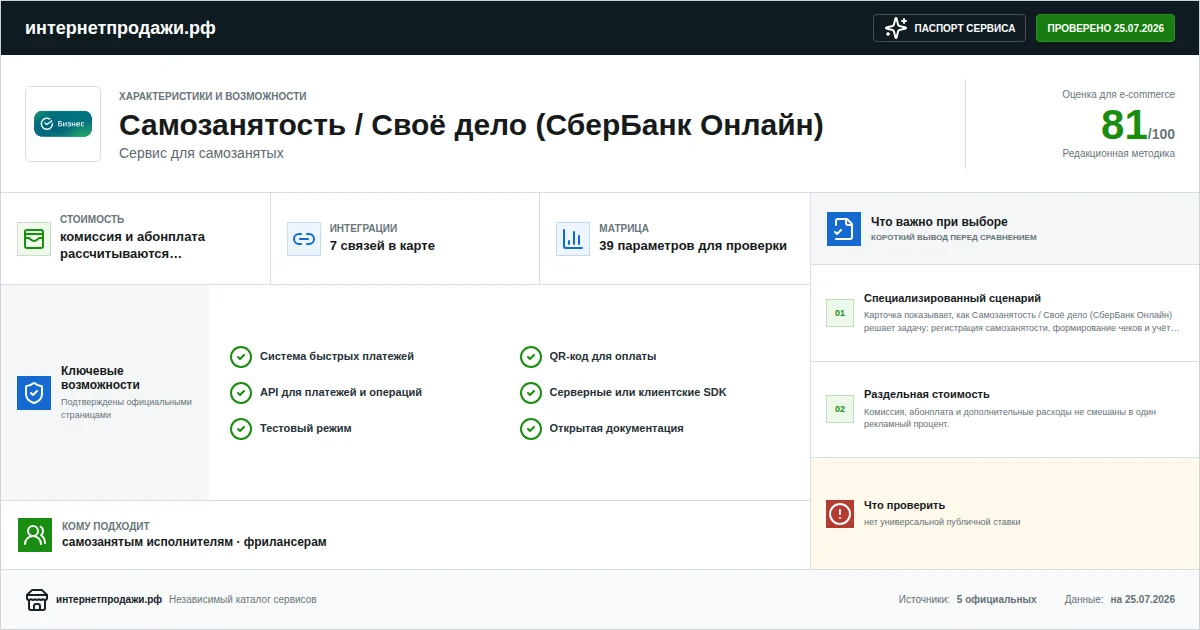The height and width of the screenshot is (630, 1200).
Task: Click the document check icon beside Что важно при выборе
Action: (x=844, y=229)
